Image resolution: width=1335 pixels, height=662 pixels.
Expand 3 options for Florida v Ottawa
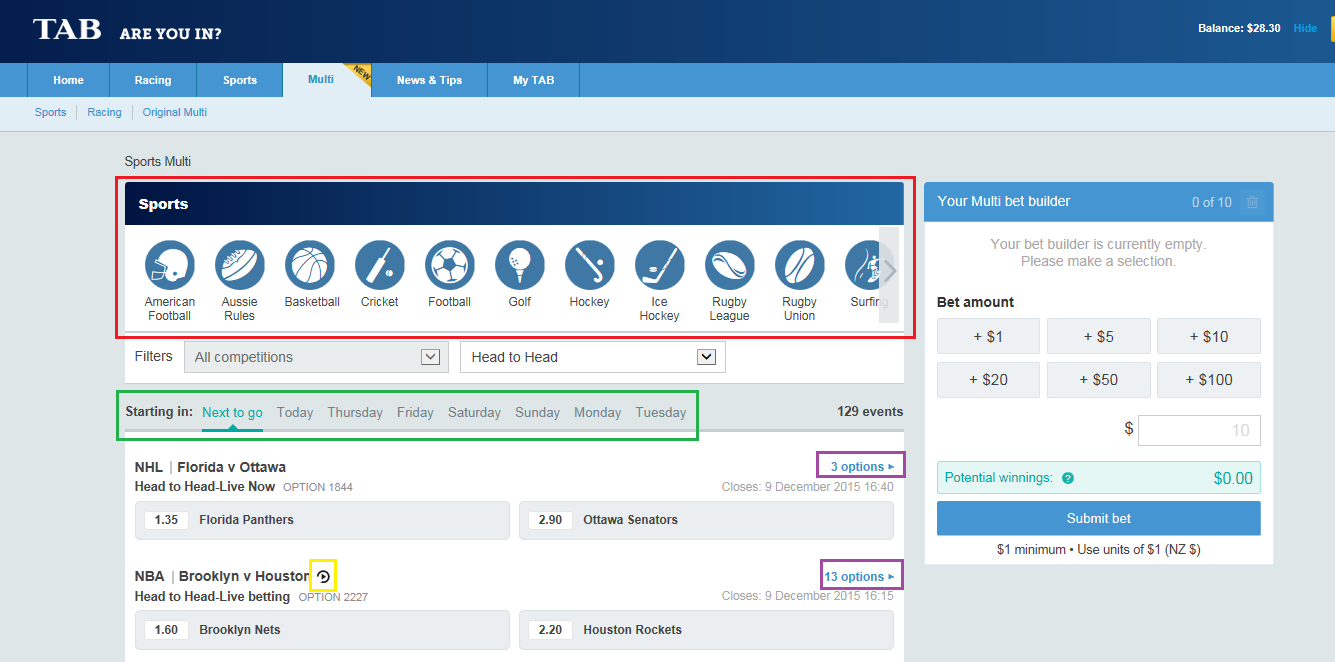(862, 467)
